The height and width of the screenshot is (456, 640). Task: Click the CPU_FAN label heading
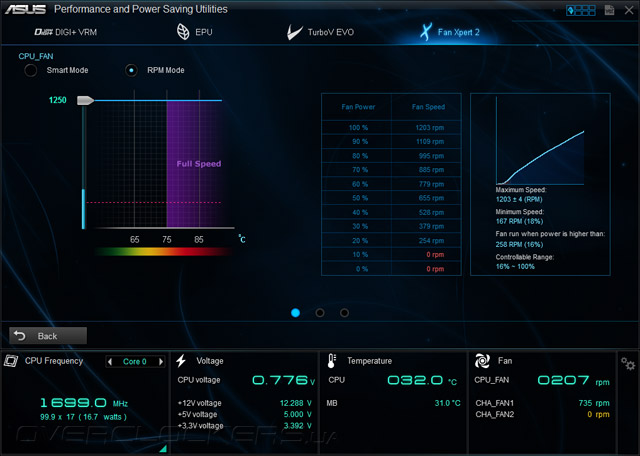pyautogui.click(x=36, y=56)
